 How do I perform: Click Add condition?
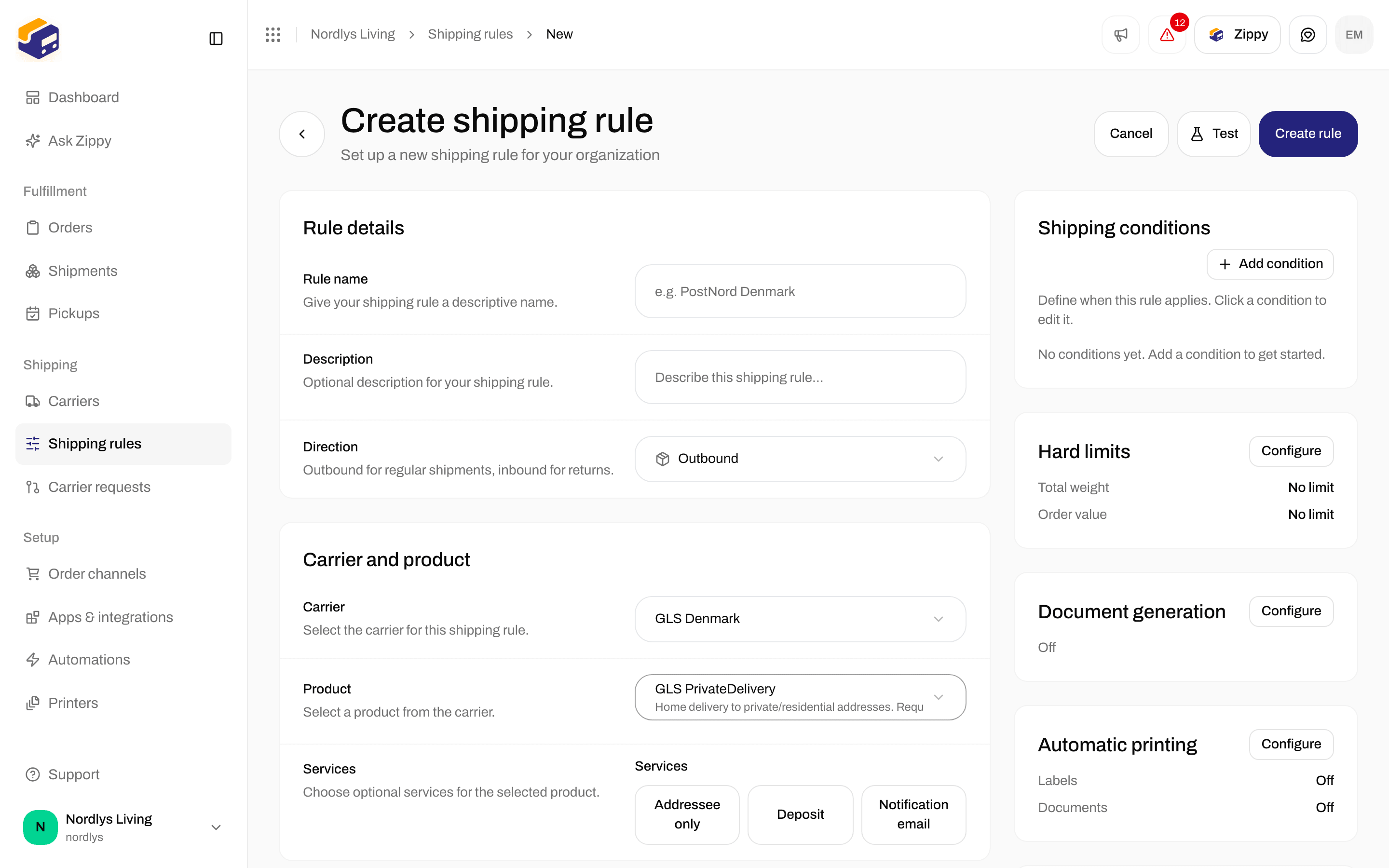tap(1269, 264)
